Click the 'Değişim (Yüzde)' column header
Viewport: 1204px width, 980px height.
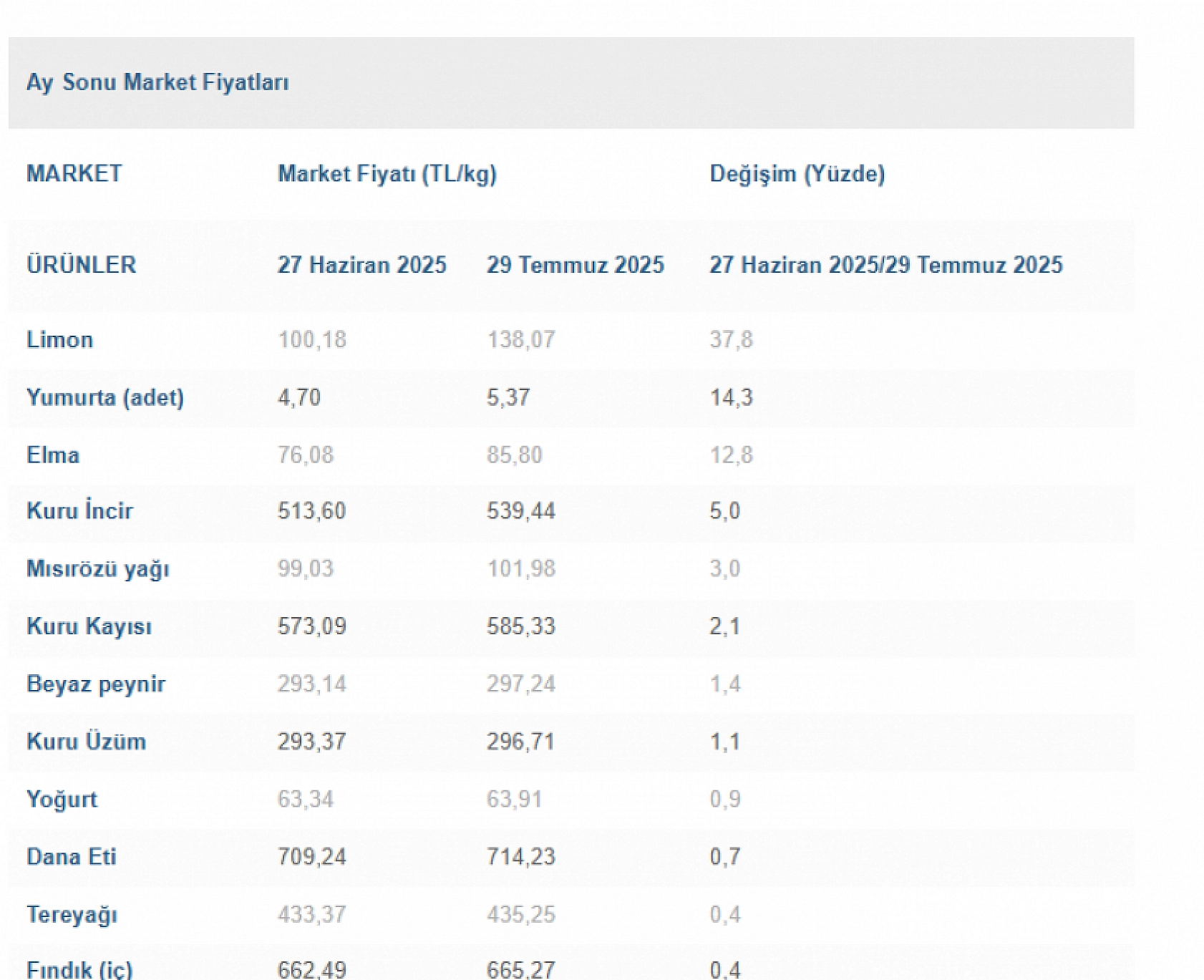pyautogui.click(x=797, y=174)
